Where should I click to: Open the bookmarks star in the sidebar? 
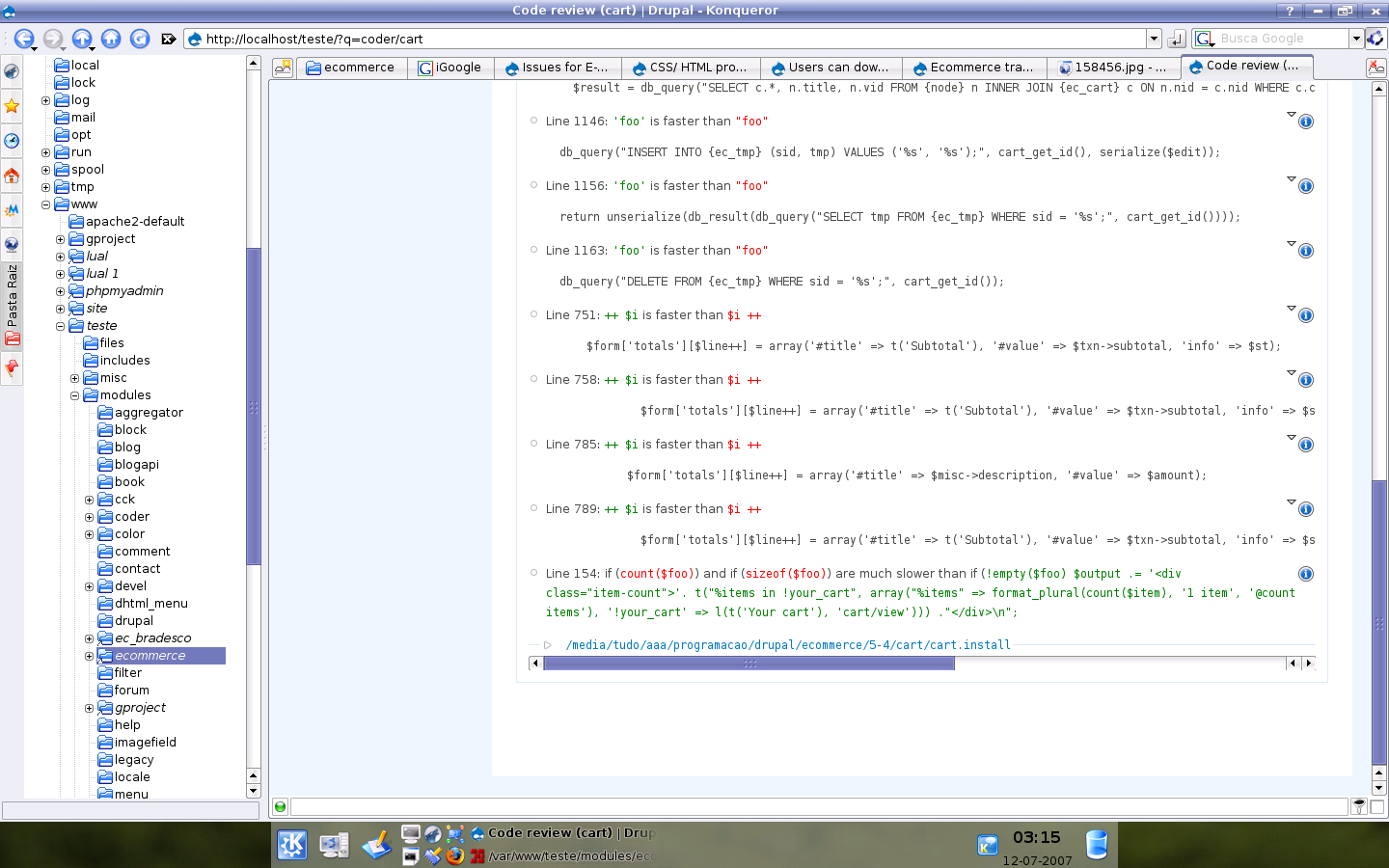(12, 105)
